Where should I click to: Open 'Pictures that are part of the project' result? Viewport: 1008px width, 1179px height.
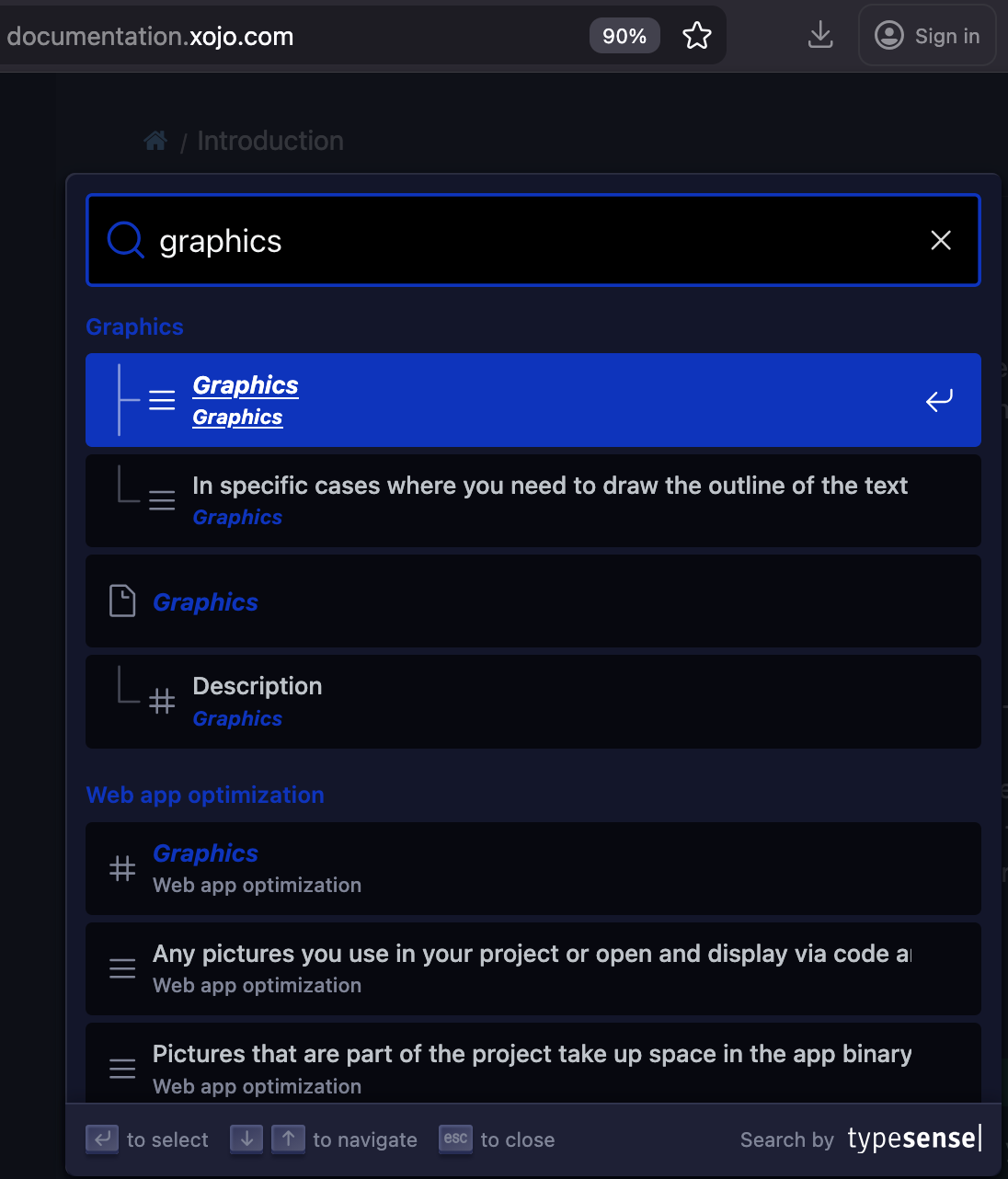click(x=533, y=1067)
